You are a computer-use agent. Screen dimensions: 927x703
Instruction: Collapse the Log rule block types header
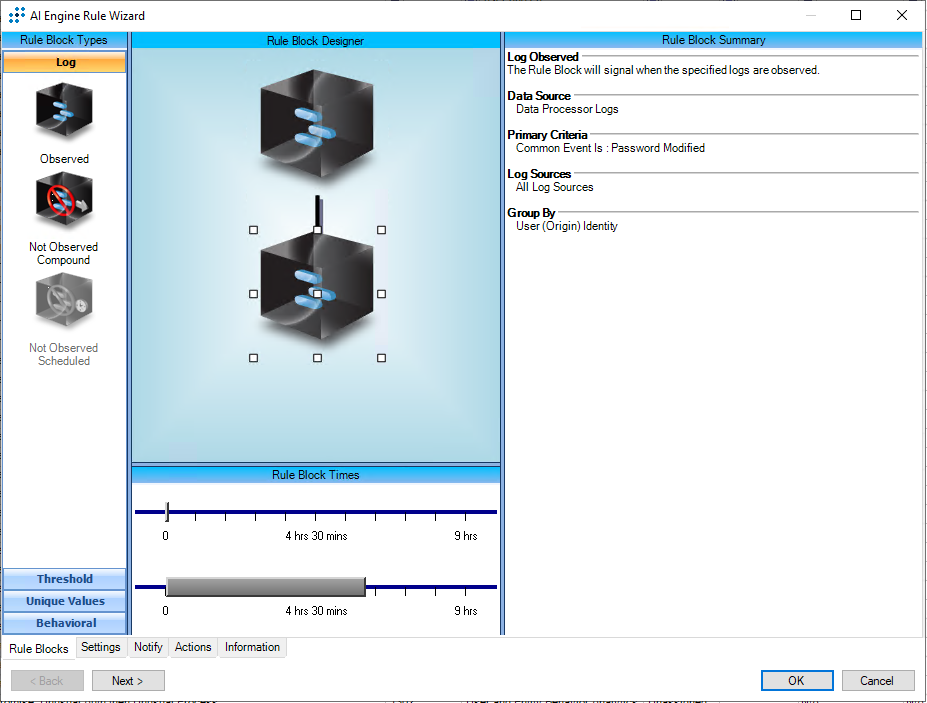tap(64, 62)
